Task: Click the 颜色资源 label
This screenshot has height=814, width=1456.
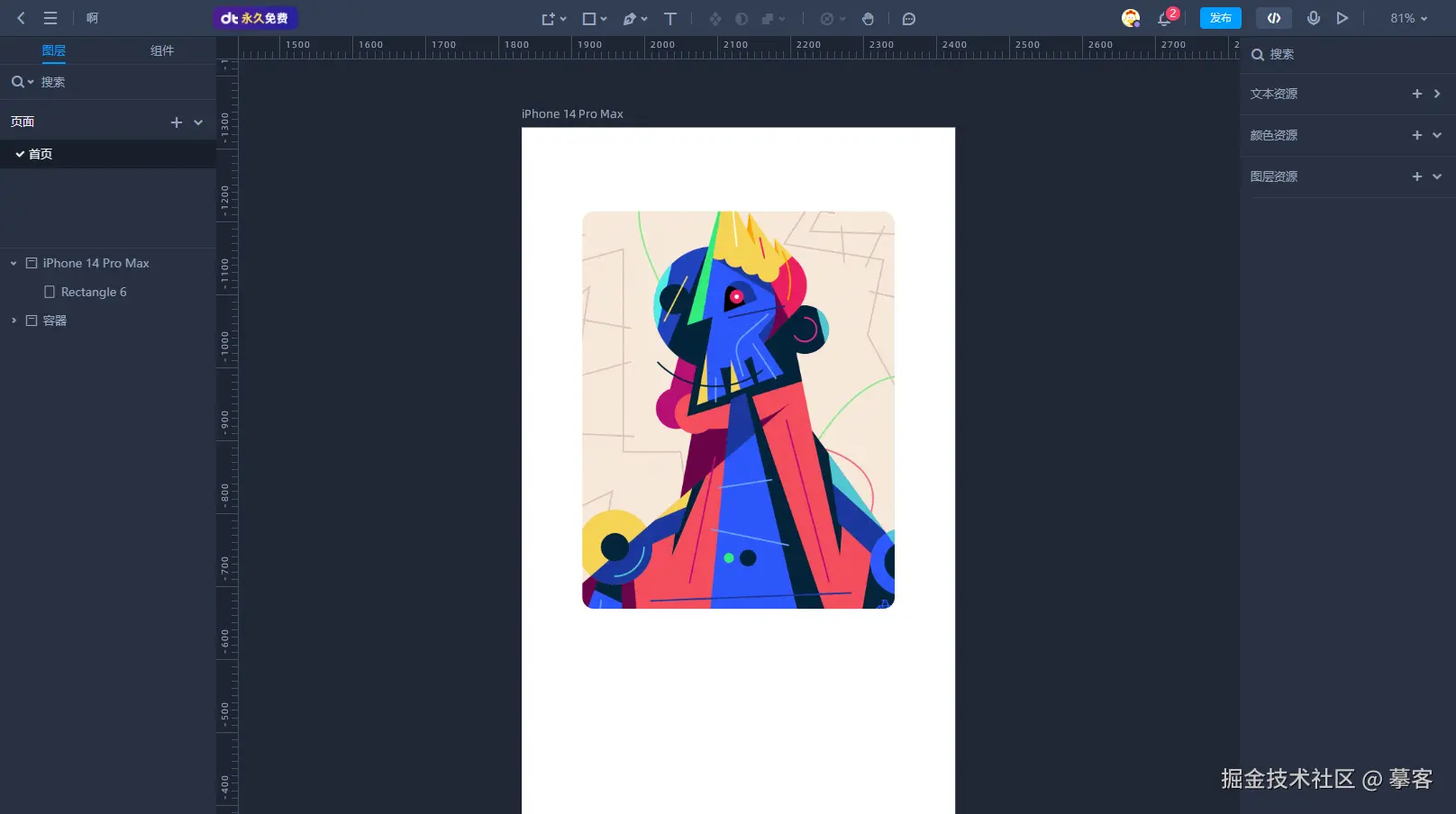Action: [1274, 135]
